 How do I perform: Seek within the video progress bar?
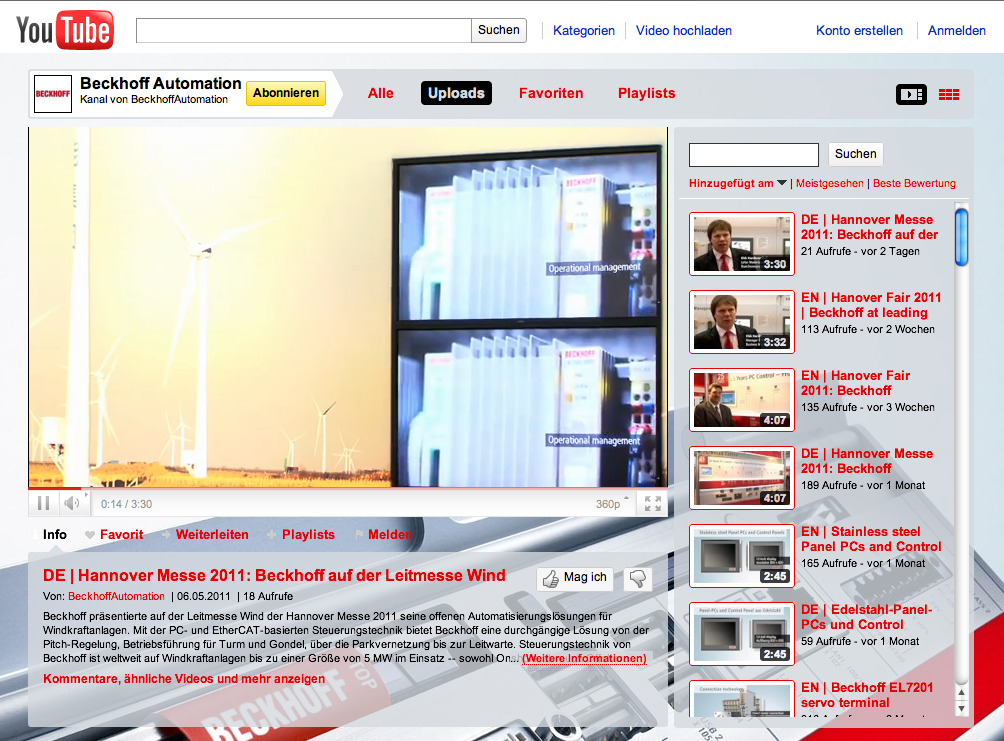coord(348,489)
